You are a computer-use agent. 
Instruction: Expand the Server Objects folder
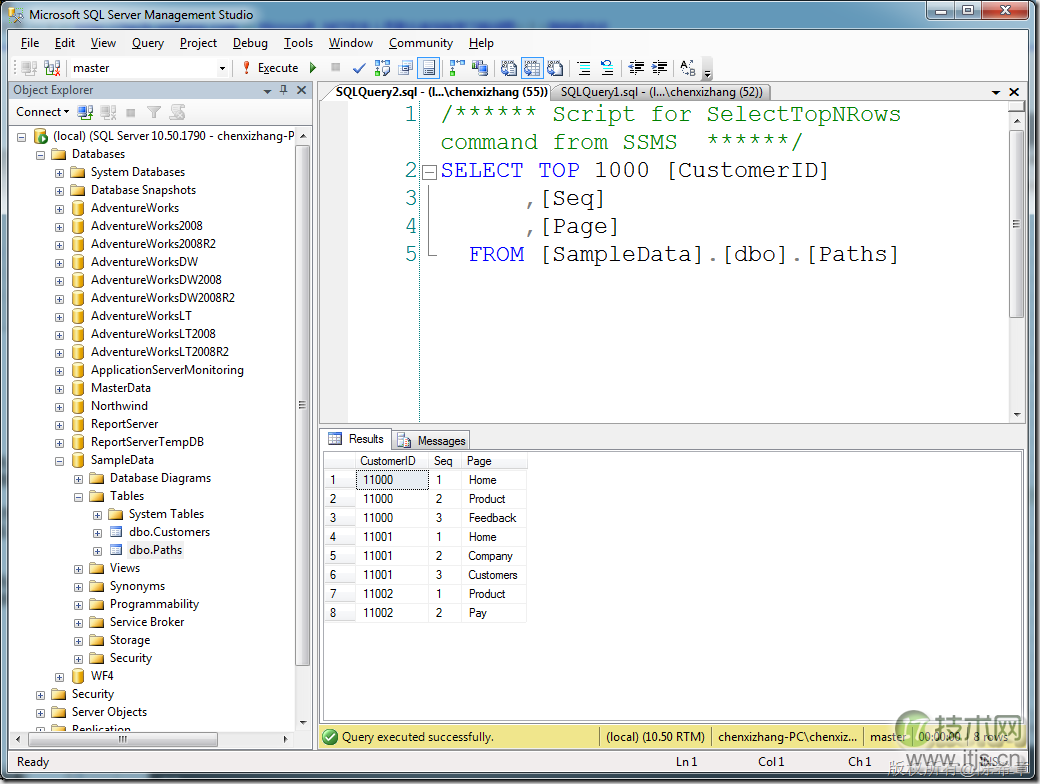(x=40, y=713)
